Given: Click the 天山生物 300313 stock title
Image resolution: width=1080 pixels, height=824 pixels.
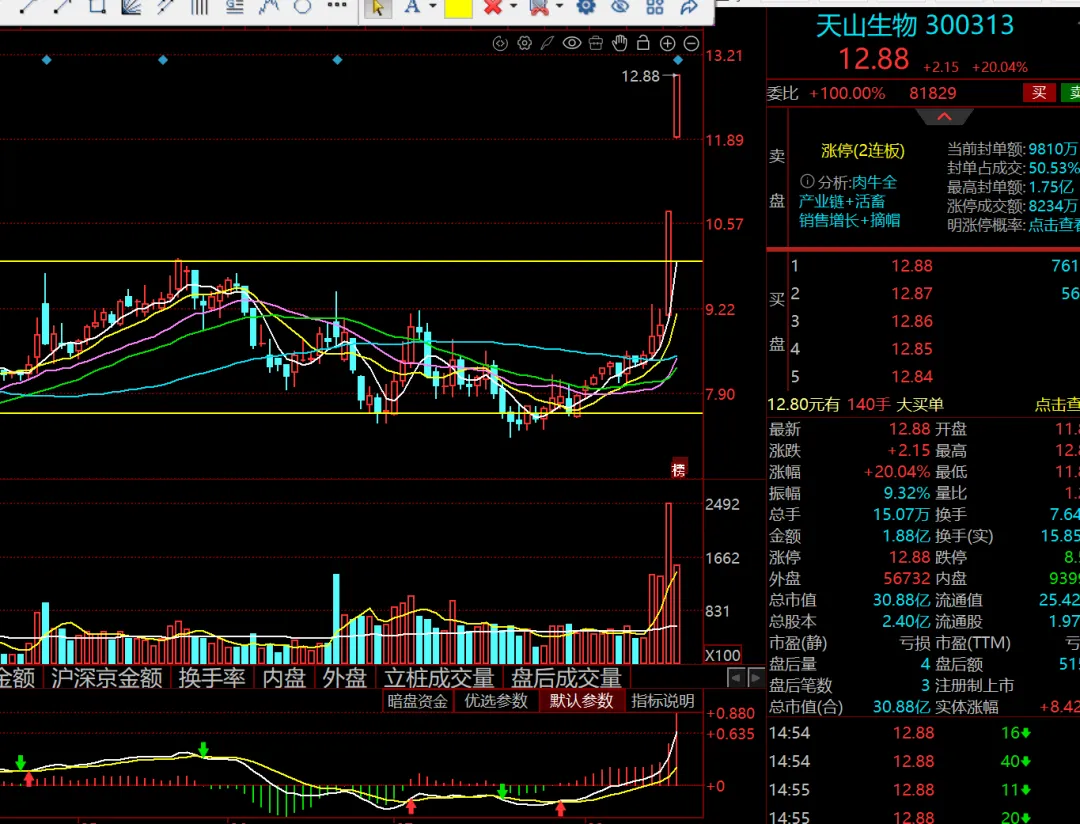Looking at the screenshot, I should point(915,25).
